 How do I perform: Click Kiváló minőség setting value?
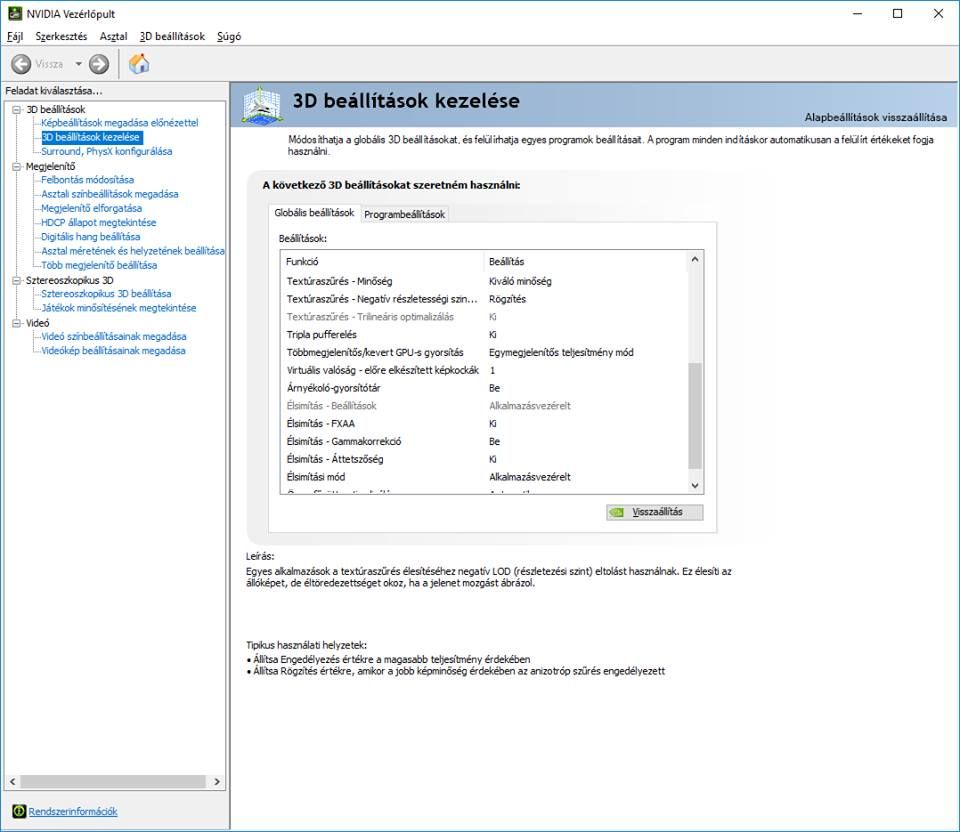pos(520,281)
